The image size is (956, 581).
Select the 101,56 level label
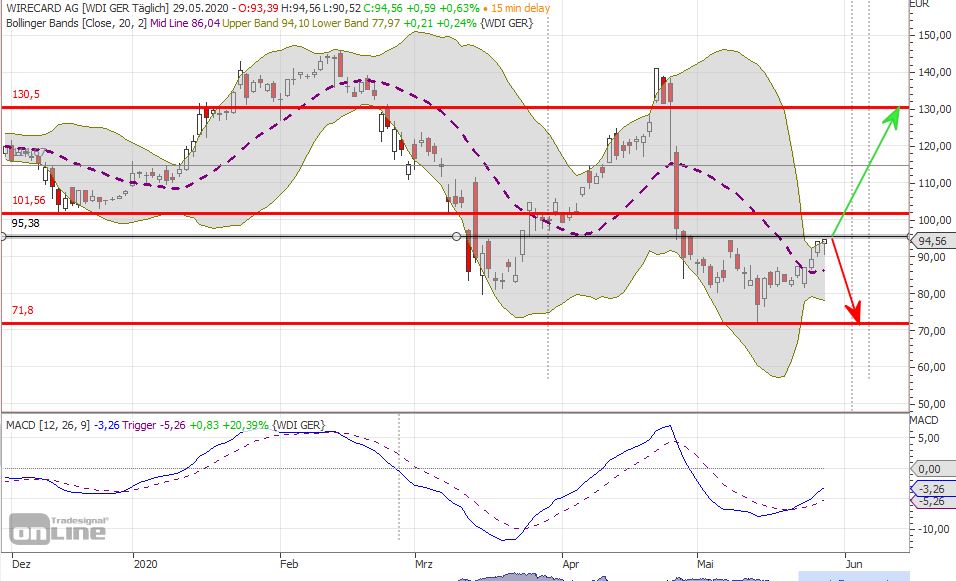coord(29,200)
